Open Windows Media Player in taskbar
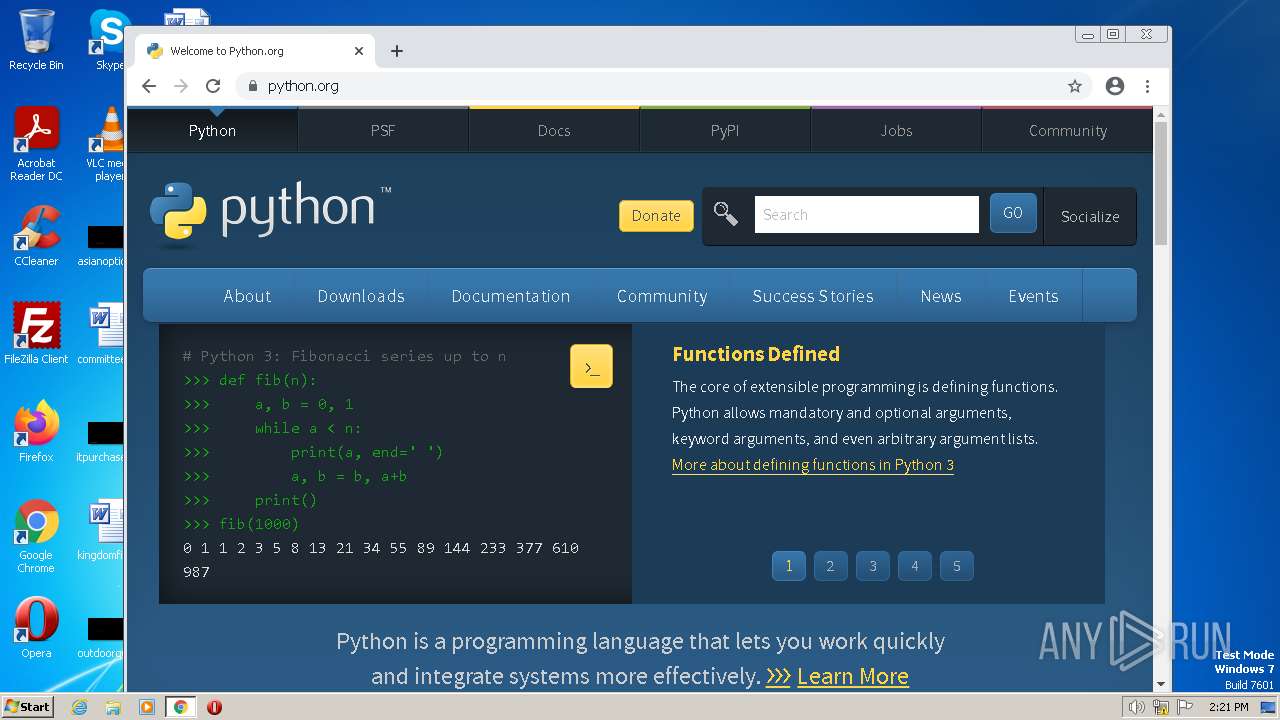 (x=146, y=707)
